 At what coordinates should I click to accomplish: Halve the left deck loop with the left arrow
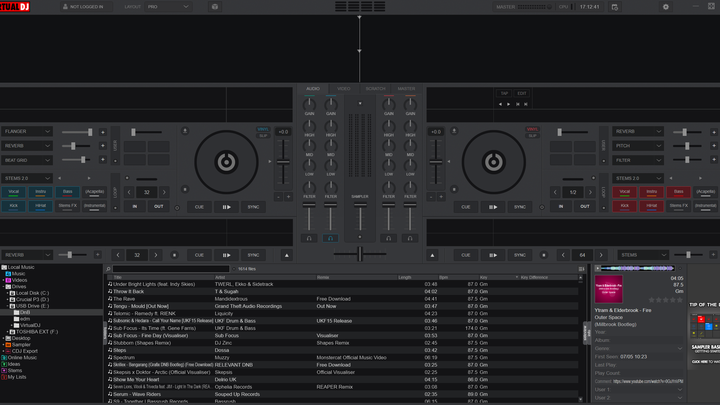click(x=129, y=192)
